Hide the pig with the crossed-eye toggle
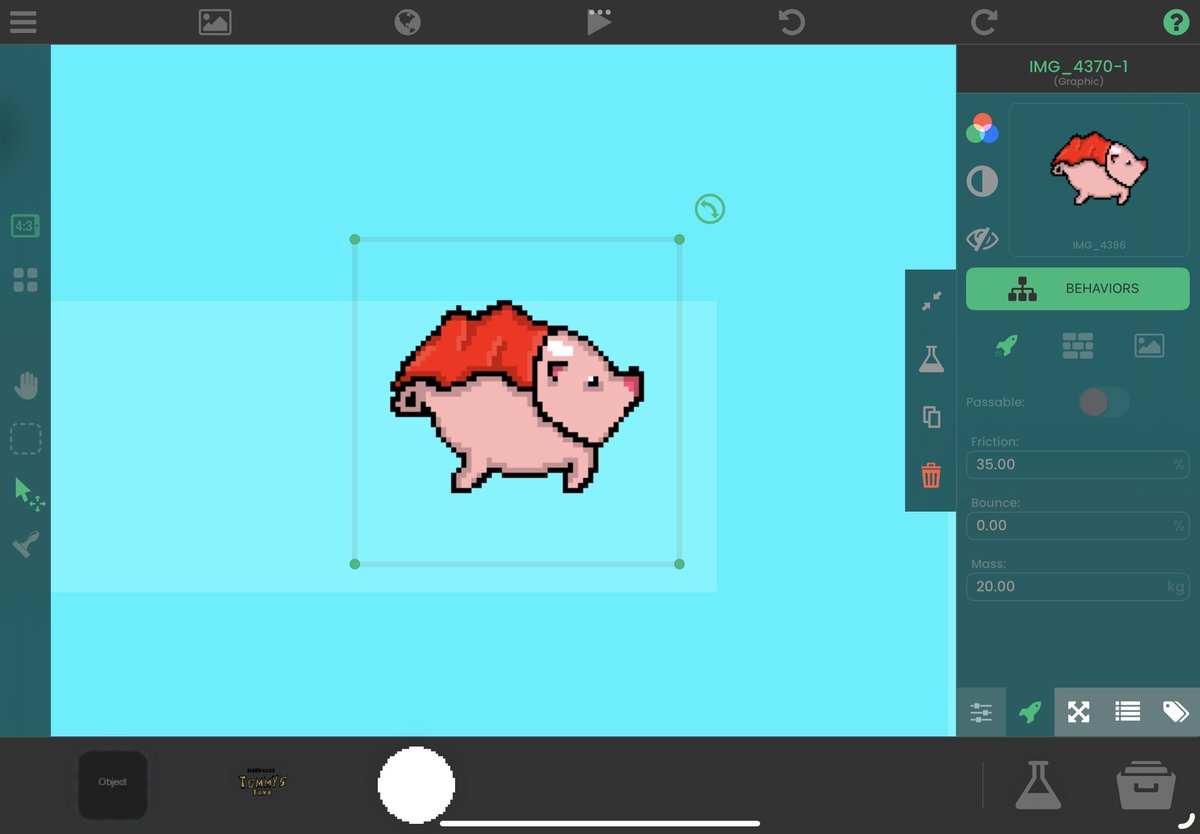 pos(982,239)
